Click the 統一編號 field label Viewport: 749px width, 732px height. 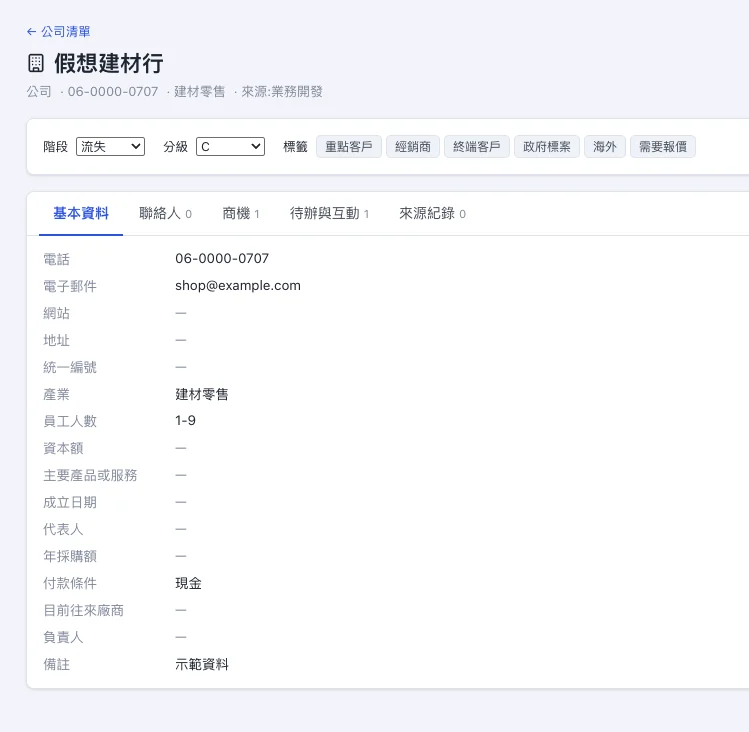click(70, 367)
